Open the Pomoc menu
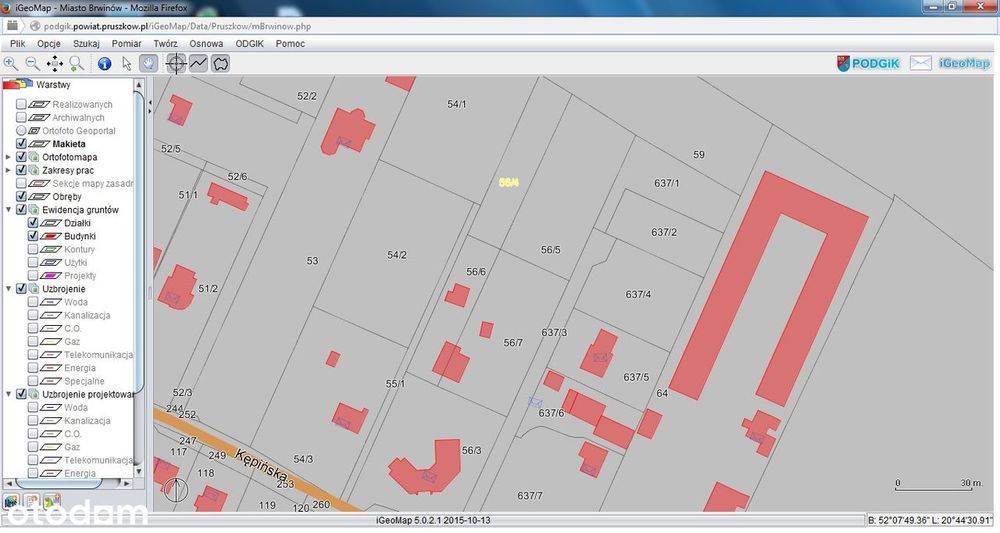Viewport: 1000px width, 533px height. 290,43
